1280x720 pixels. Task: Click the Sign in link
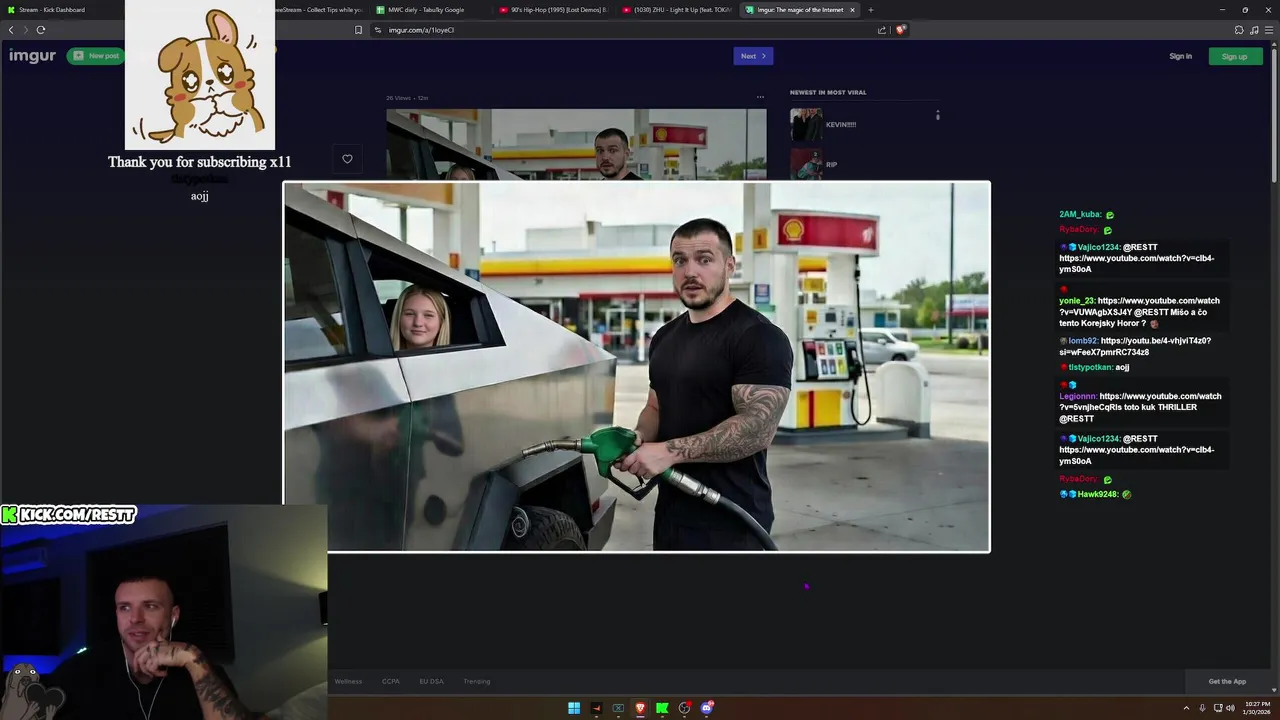[x=1180, y=56]
